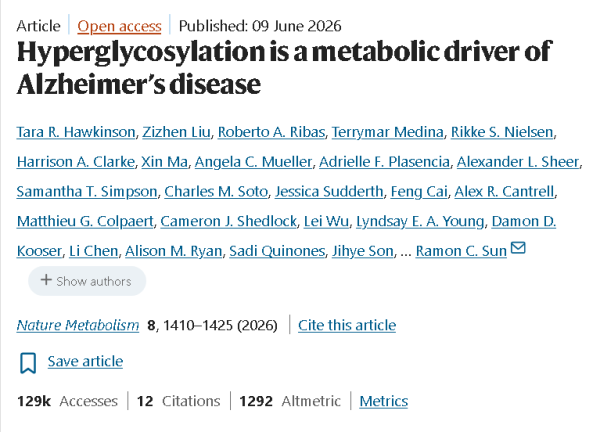Click the Save article link
The height and width of the screenshot is (432, 600).
coord(85,361)
